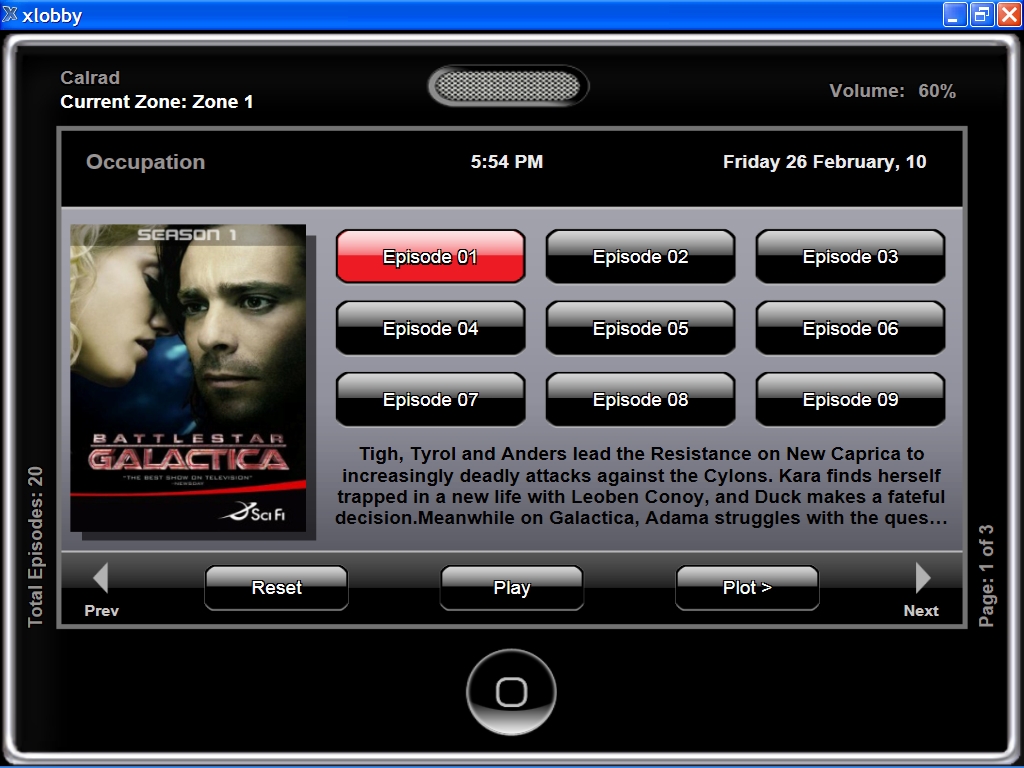This screenshot has height=768, width=1024.
Task: Click the Current Zone: Zone 1 label
Action: [157, 102]
